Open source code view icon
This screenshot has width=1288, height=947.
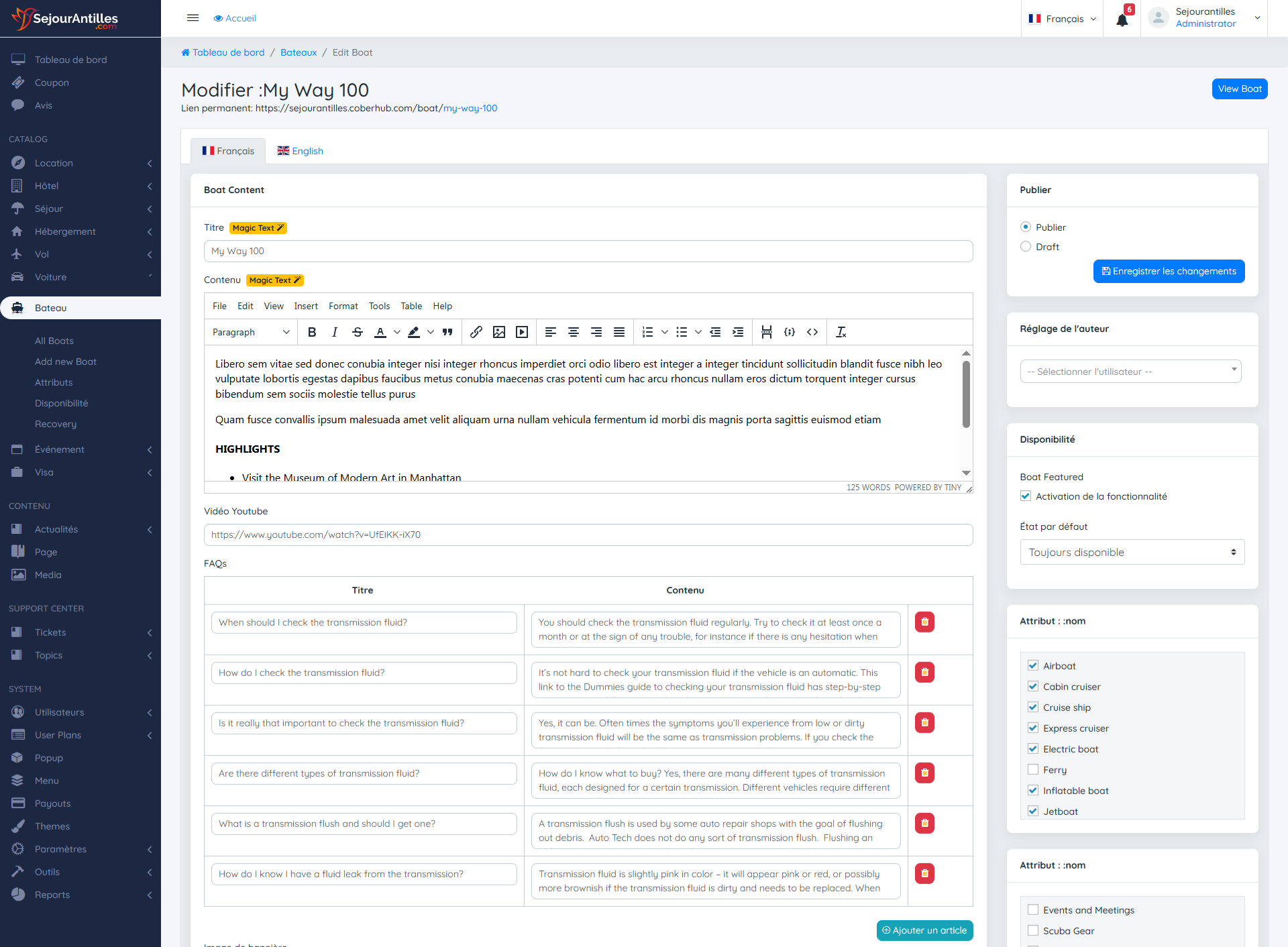812,332
